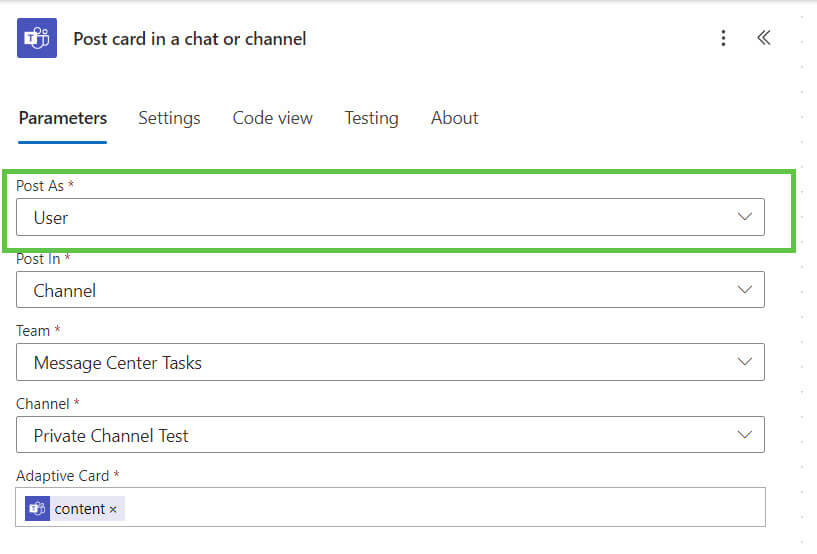
Task: Switch to the Code view tab
Action: (x=273, y=118)
